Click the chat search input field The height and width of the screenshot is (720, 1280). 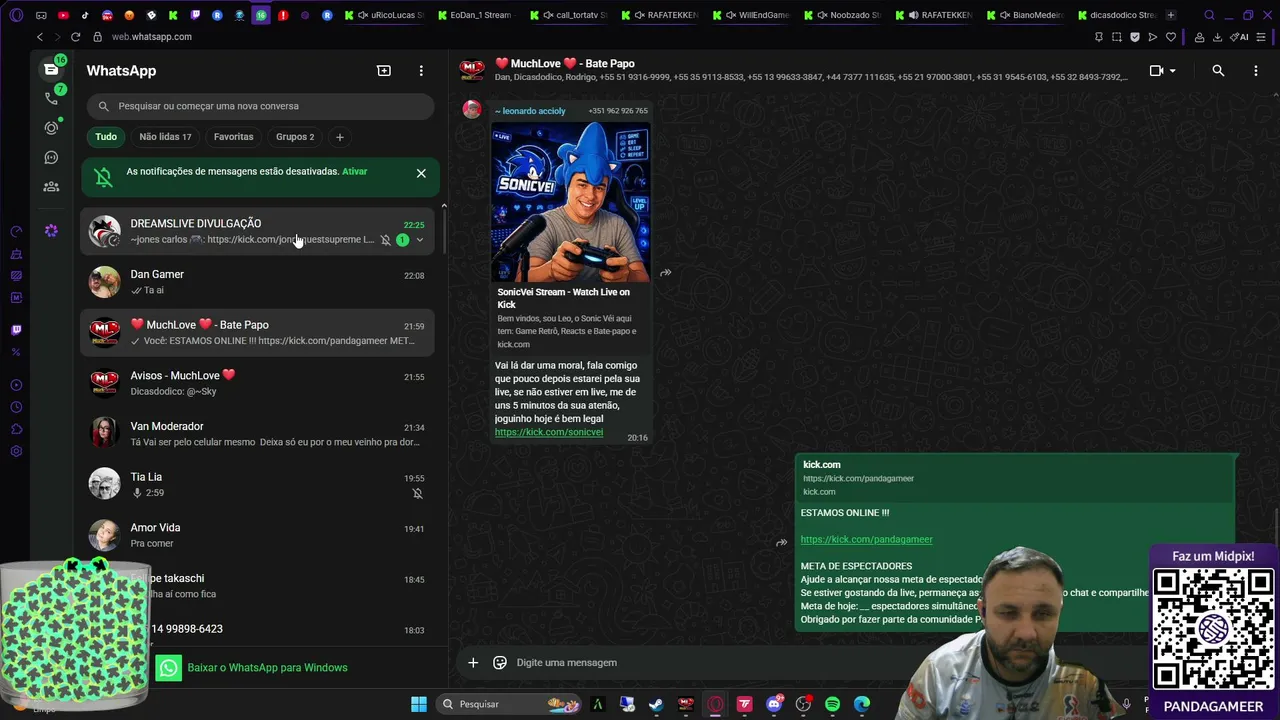(x=260, y=106)
